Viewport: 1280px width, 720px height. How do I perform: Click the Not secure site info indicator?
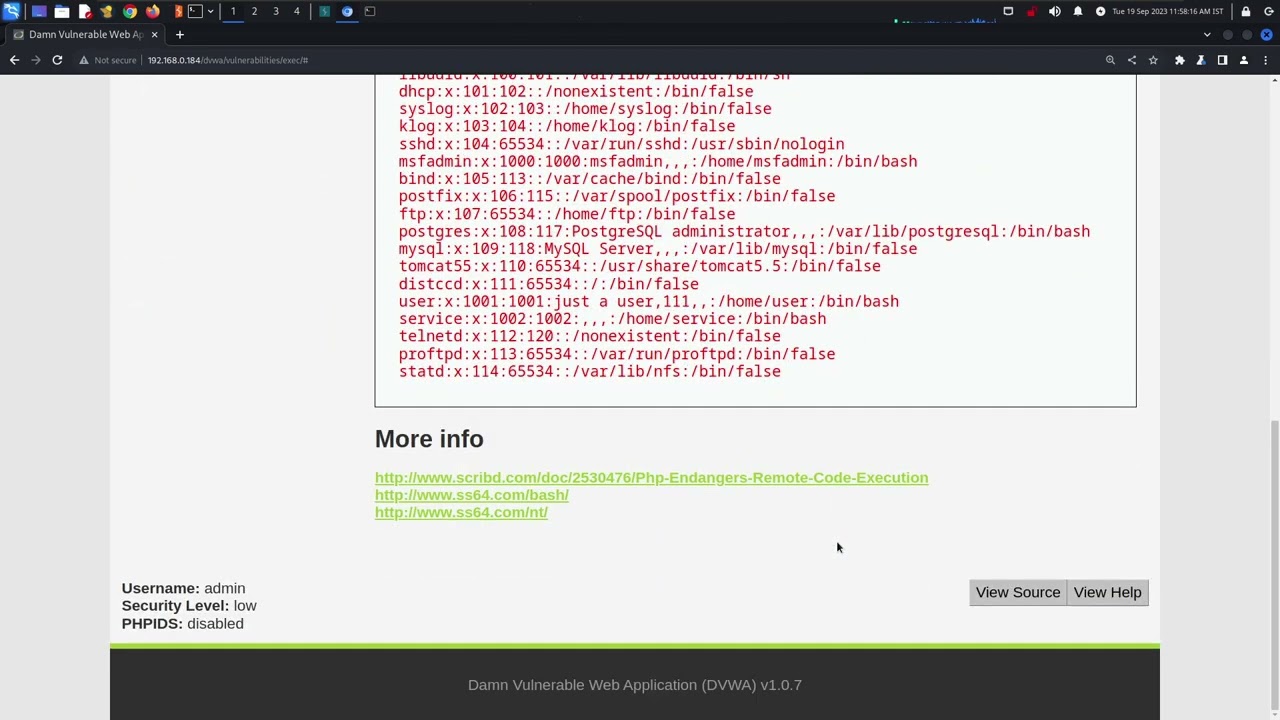coord(108,60)
